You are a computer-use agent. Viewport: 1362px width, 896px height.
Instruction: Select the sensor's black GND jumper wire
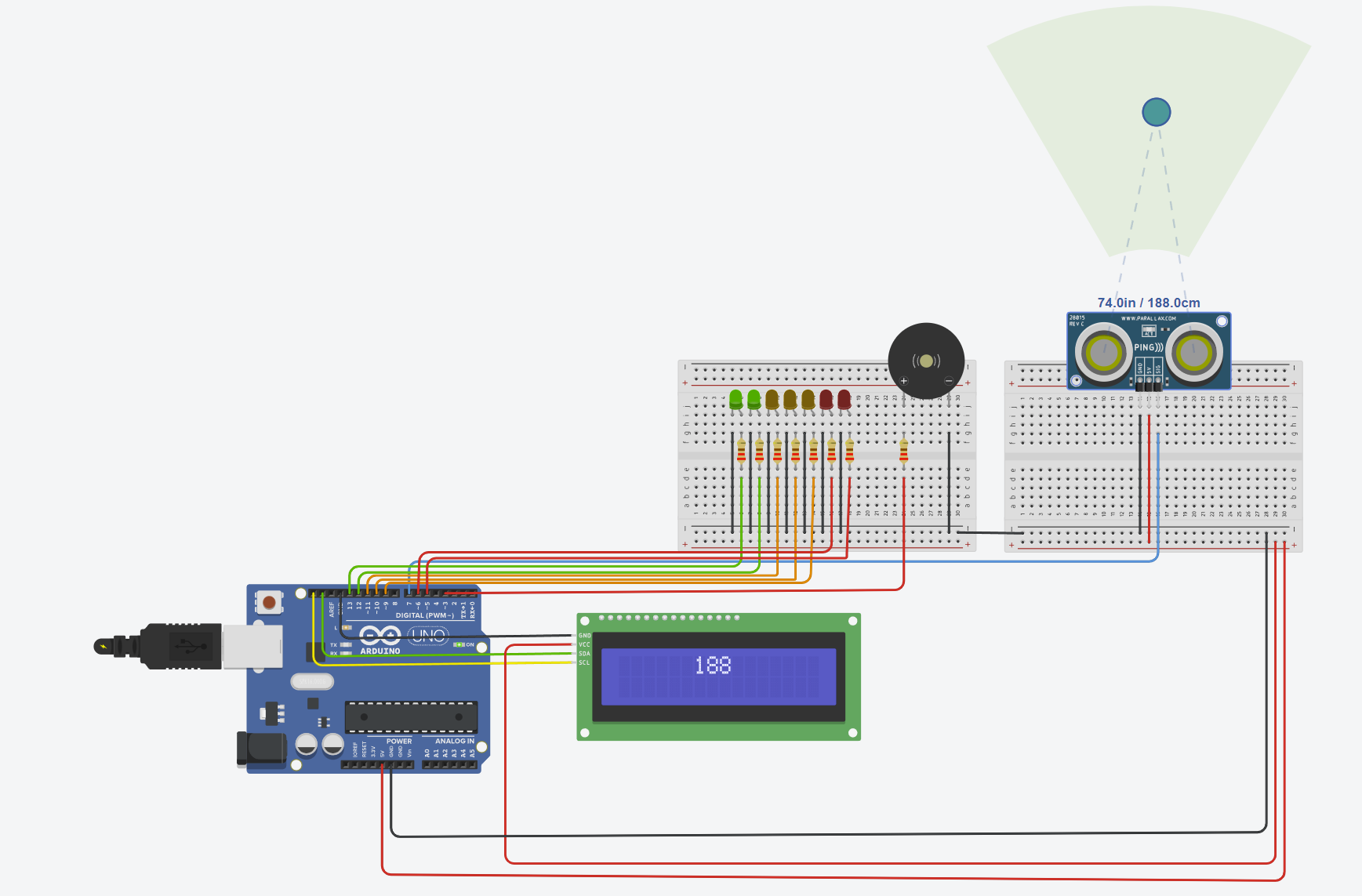click(x=1140, y=474)
